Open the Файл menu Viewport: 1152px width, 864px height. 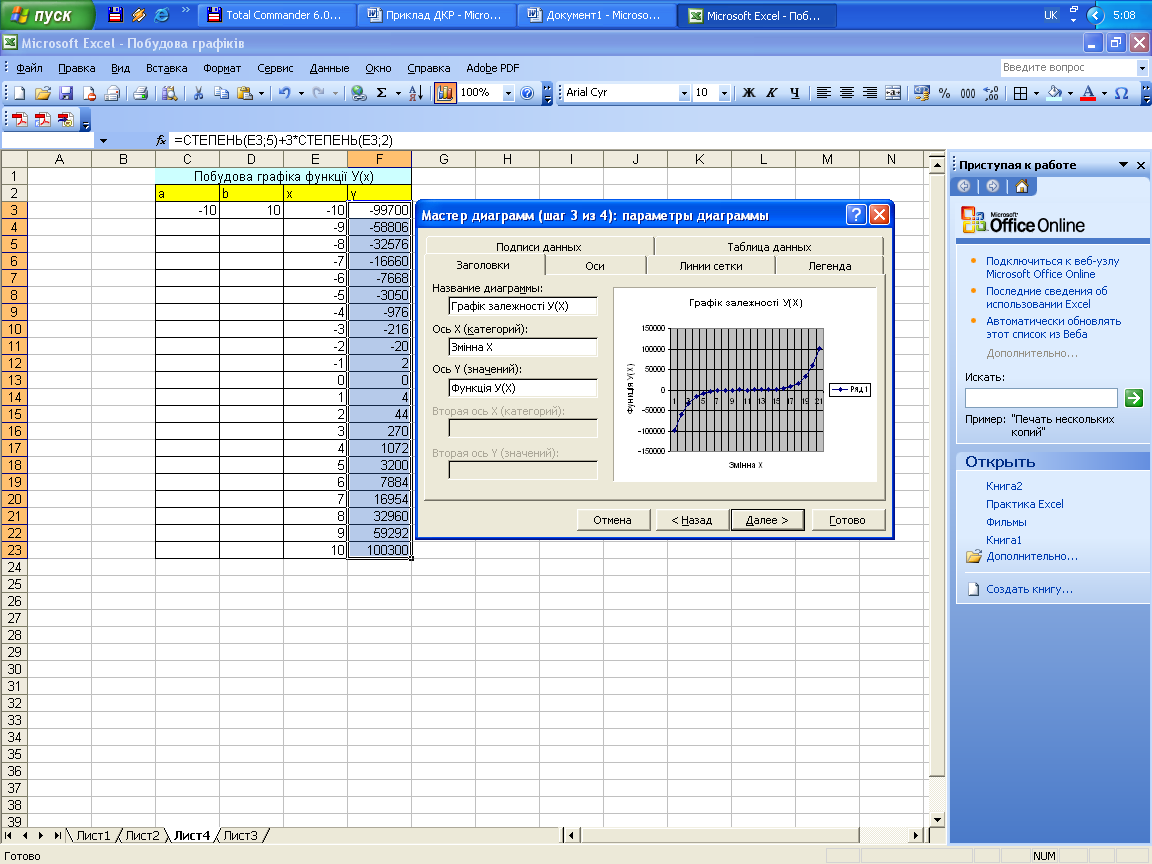pyautogui.click(x=29, y=68)
